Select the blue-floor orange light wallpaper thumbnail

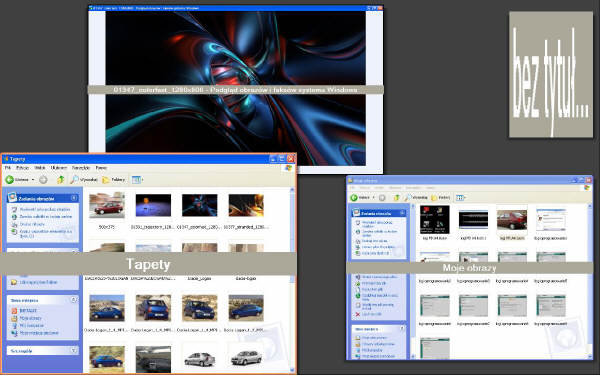coord(153,206)
